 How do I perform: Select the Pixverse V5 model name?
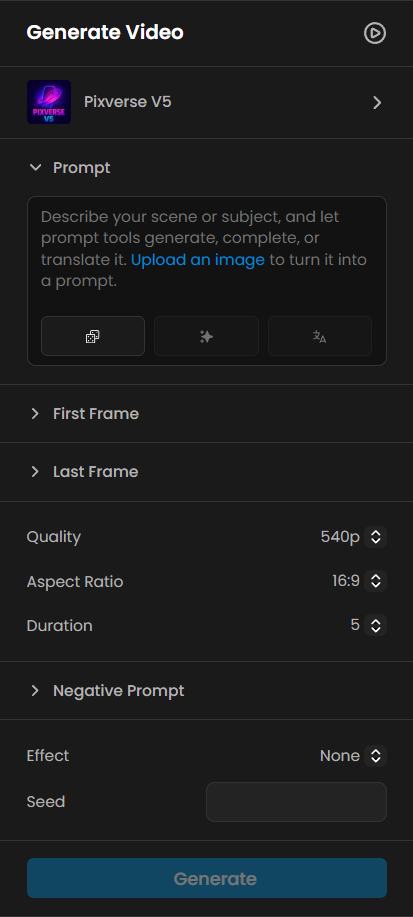(x=128, y=102)
